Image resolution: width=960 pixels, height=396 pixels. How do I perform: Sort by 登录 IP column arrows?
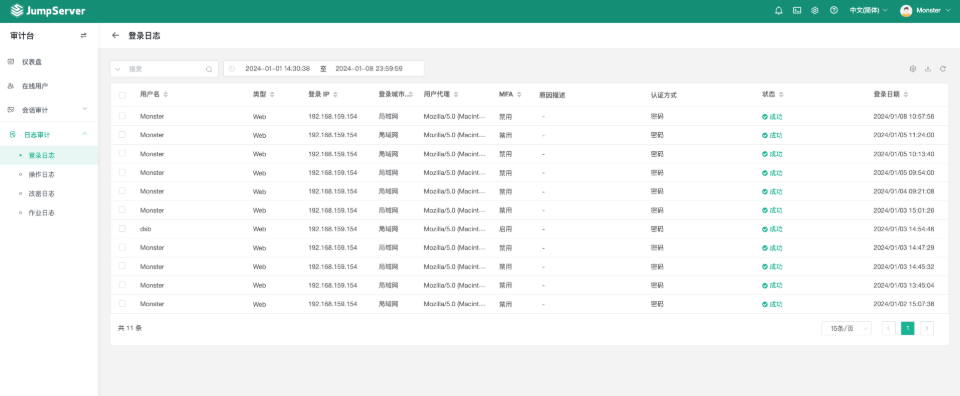(336, 94)
